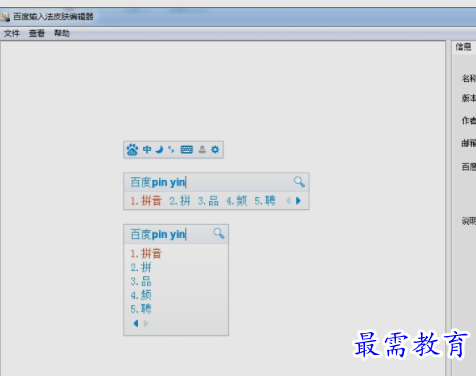
Task: Select candidate 3.品 in vertical list
Action: (x=141, y=281)
